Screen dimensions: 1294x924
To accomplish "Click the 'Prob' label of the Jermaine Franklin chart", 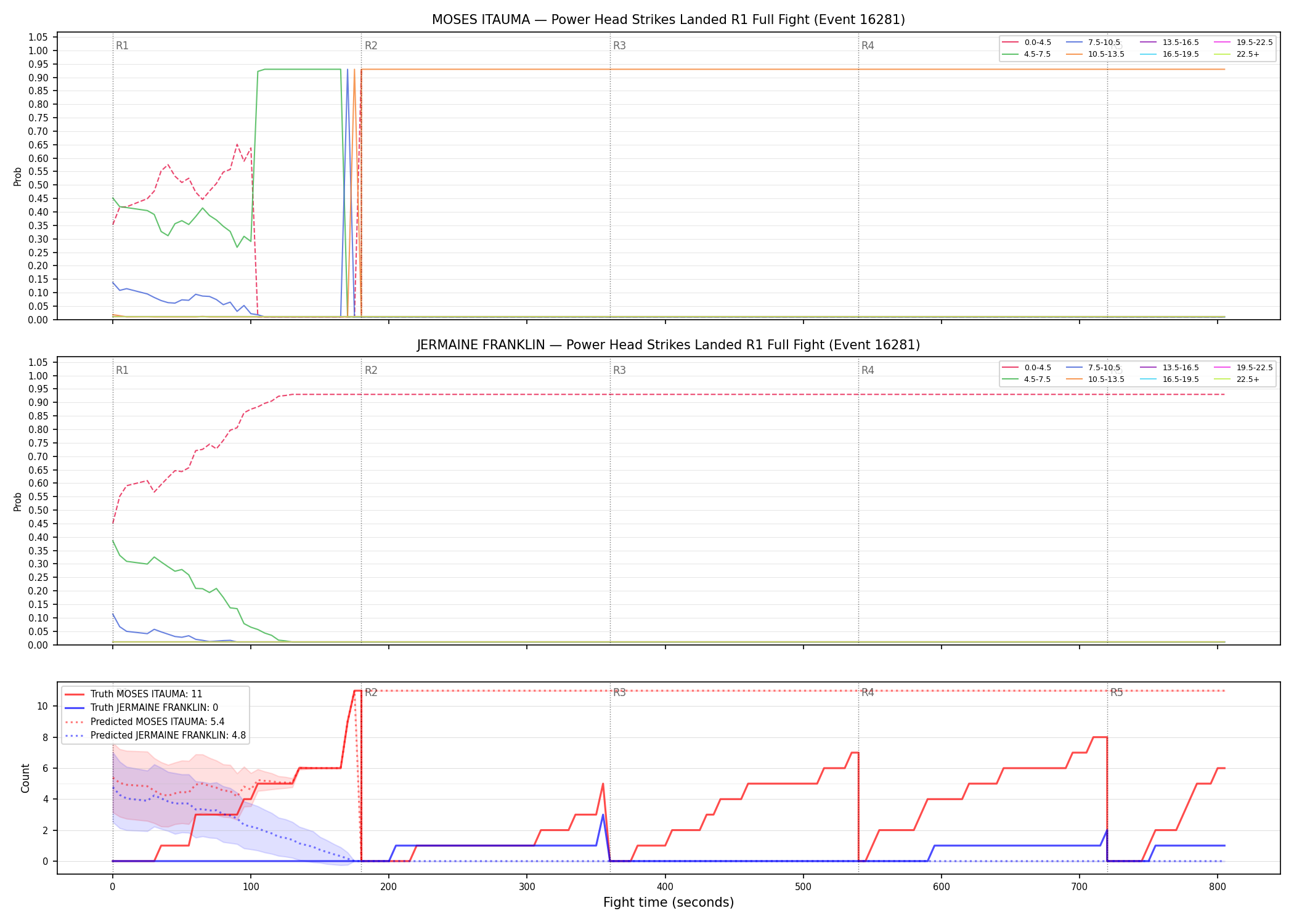I will [x=18, y=501].
